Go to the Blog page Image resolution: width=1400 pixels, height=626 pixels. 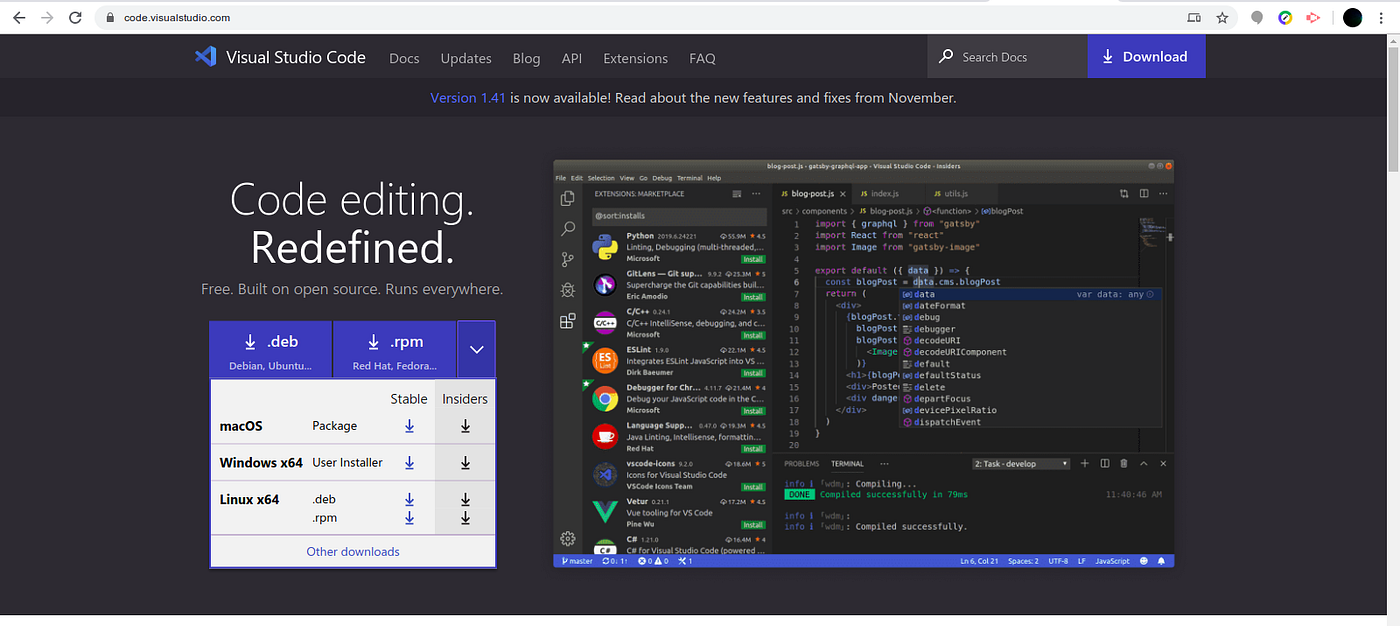[526, 58]
